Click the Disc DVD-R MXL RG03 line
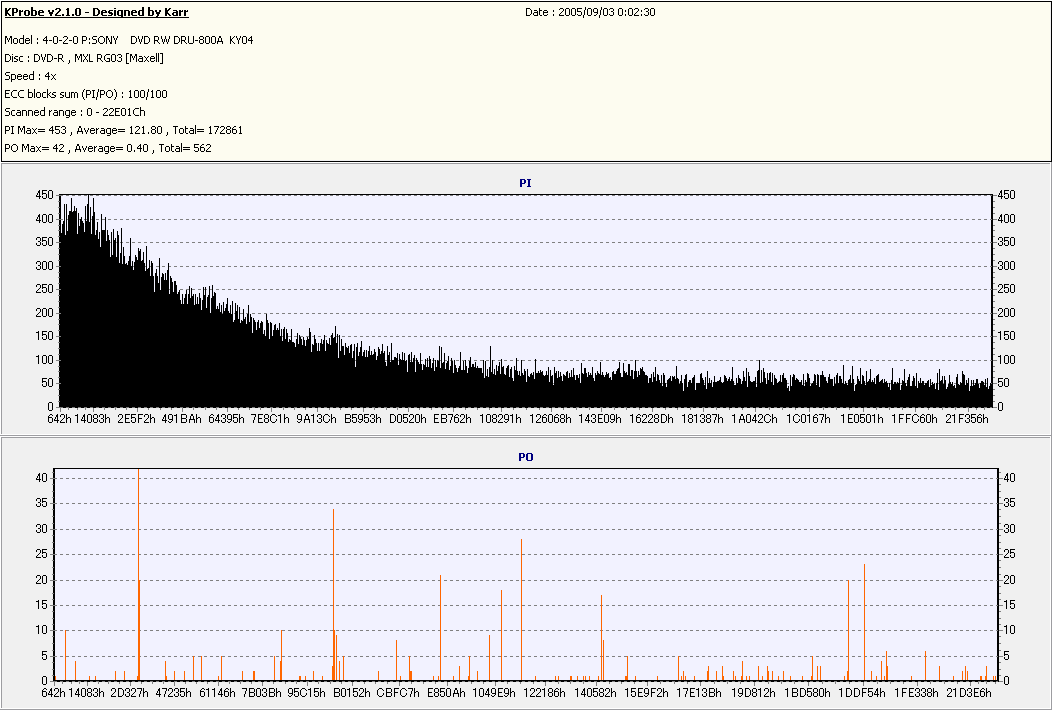 (x=84, y=58)
